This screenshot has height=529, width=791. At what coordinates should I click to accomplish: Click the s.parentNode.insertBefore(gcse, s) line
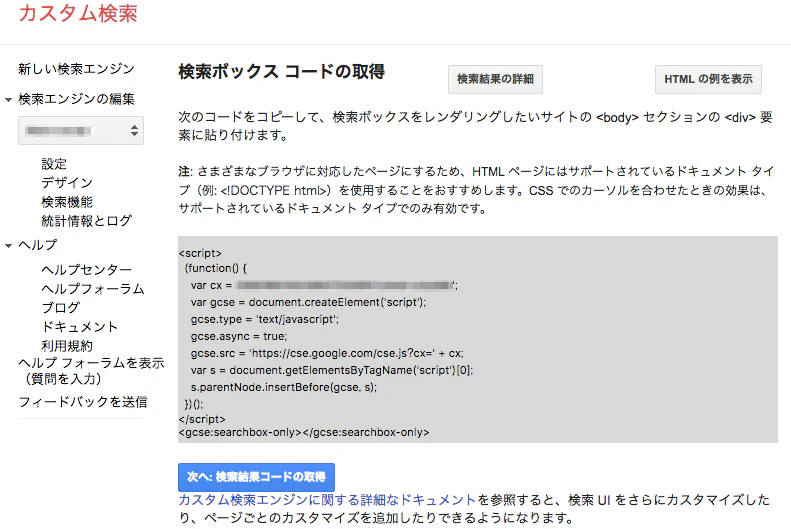click(x=284, y=387)
